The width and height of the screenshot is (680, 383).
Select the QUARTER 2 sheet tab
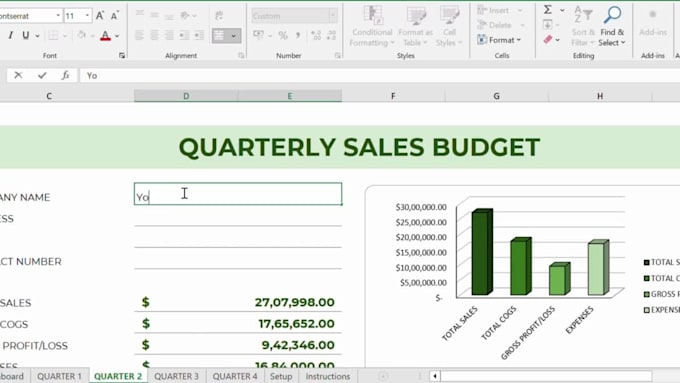[x=118, y=376]
